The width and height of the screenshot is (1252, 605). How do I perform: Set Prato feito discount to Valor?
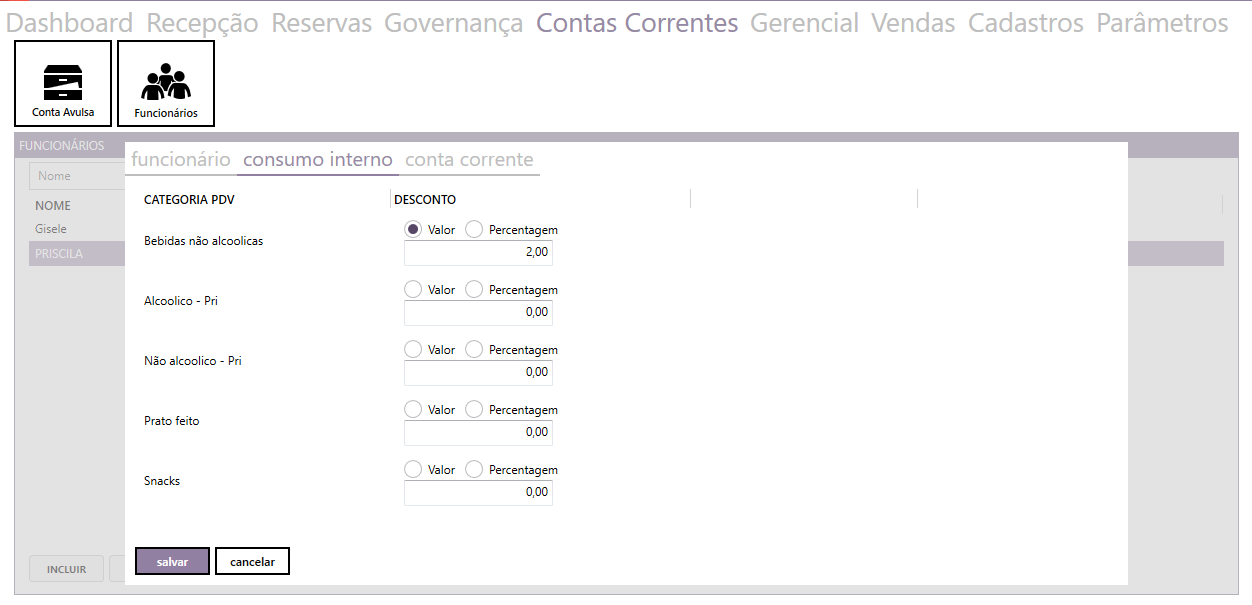[413, 409]
